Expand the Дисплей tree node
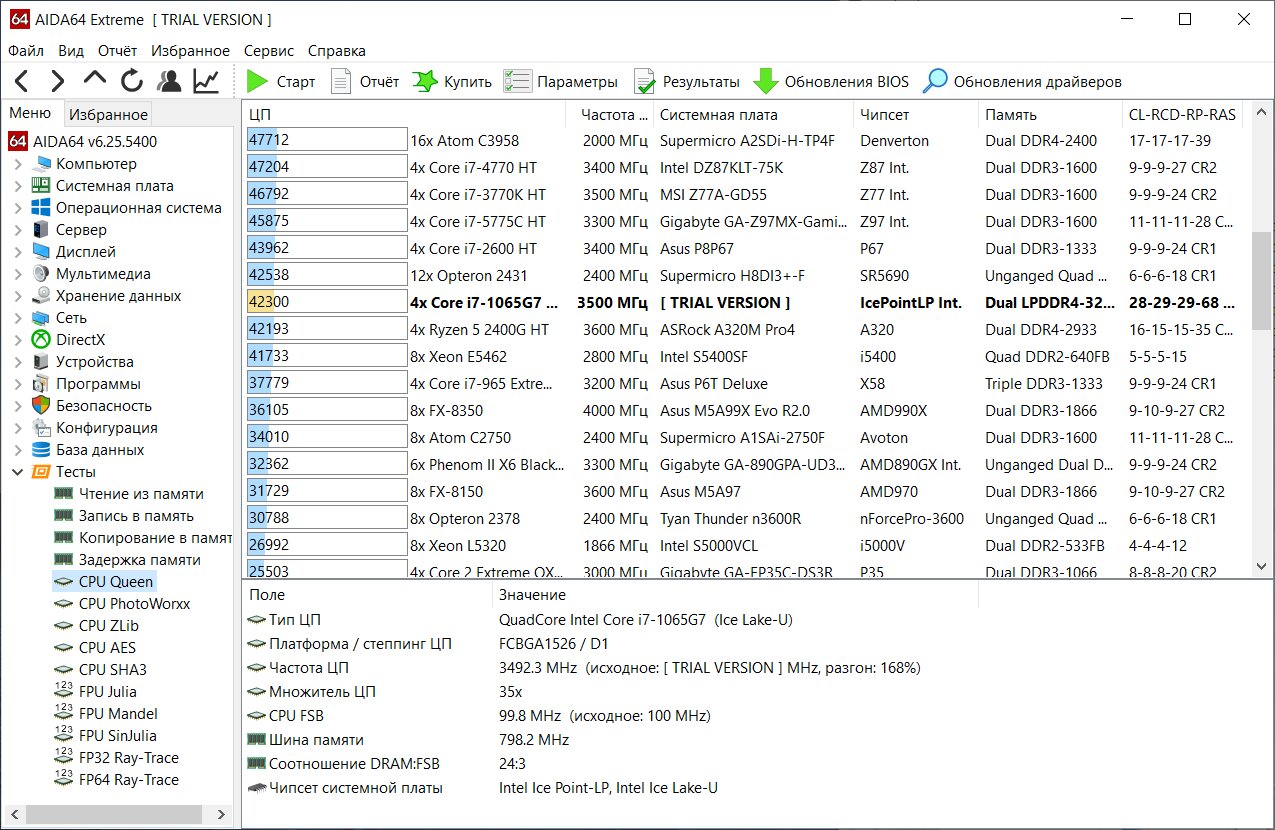The width and height of the screenshot is (1275, 830). pos(18,252)
